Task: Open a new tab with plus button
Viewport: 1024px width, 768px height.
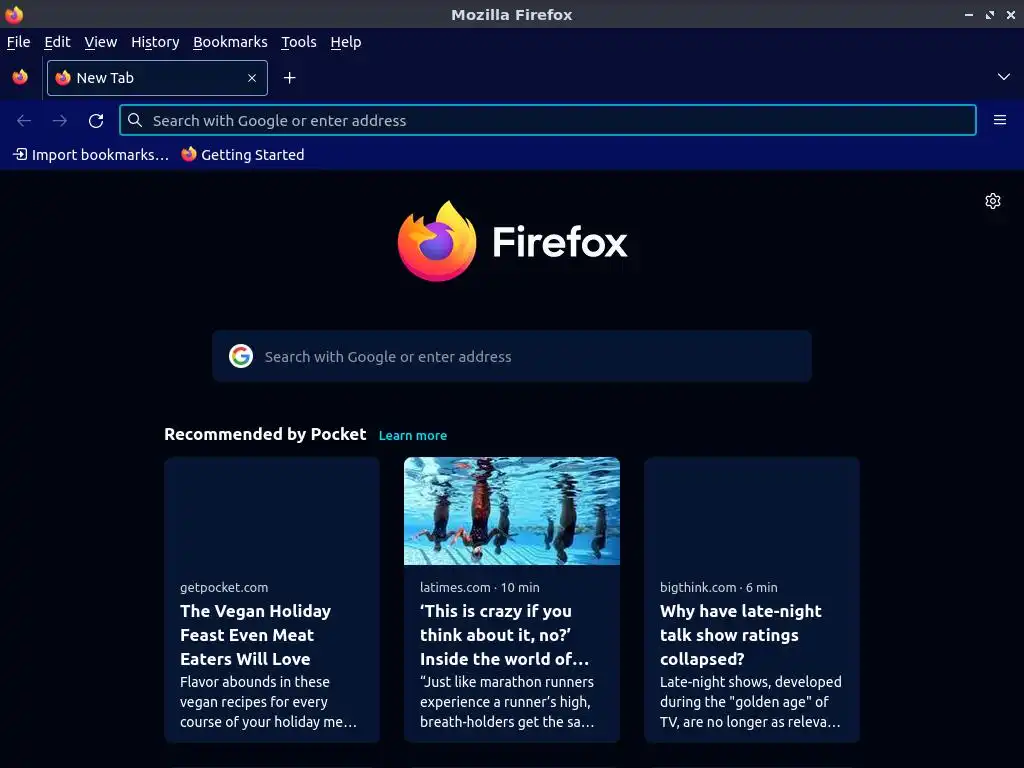Action: point(289,78)
